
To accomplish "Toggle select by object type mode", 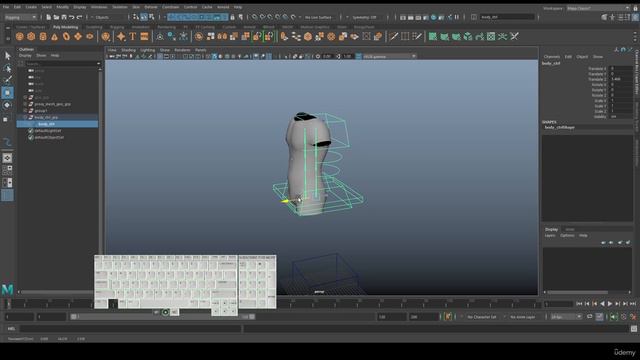I will click(x=144, y=17).
